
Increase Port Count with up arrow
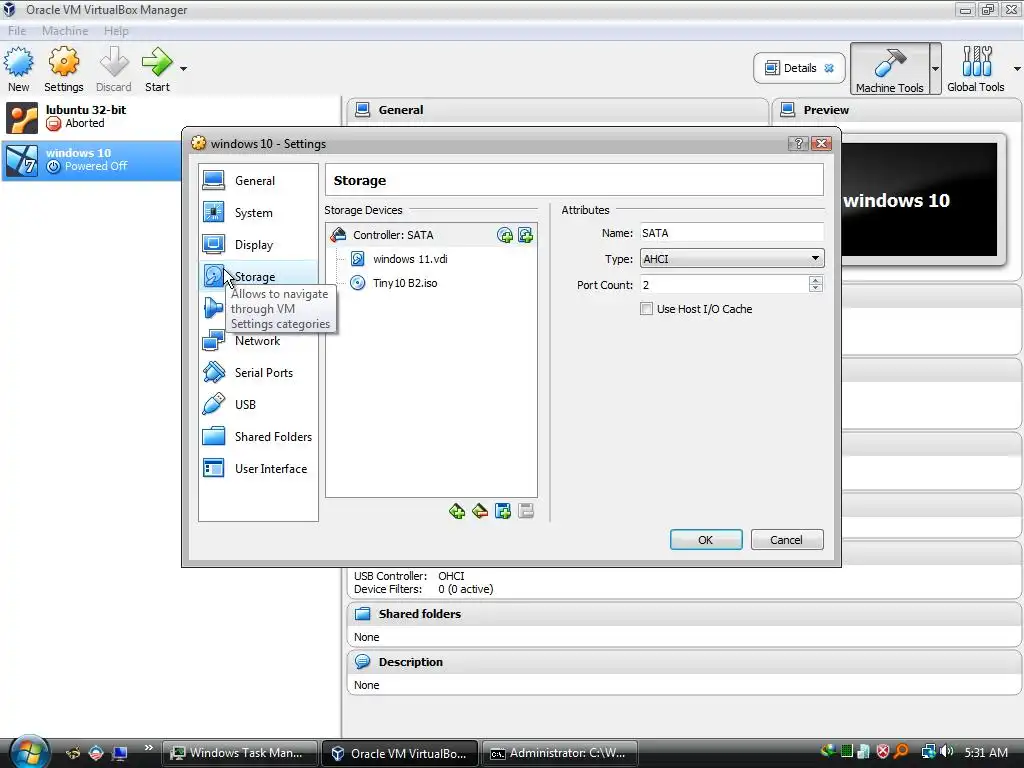(x=816, y=280)
